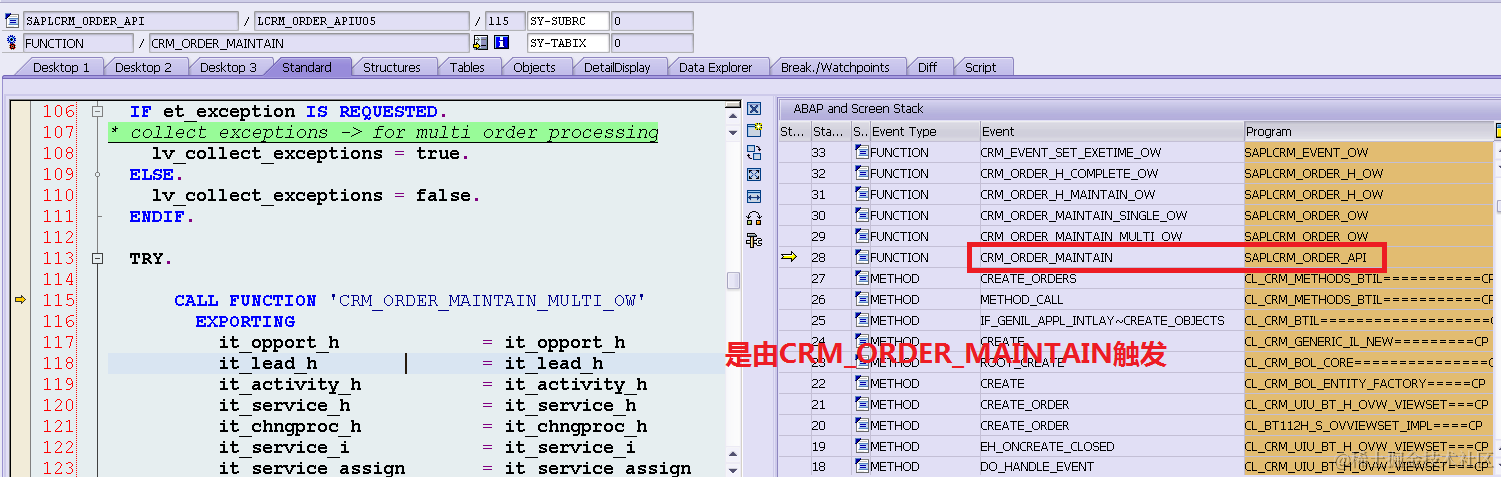Collapse the IF block at line 106
Image resolution: width=1501 pixels, height=477 pixels.
97,111
